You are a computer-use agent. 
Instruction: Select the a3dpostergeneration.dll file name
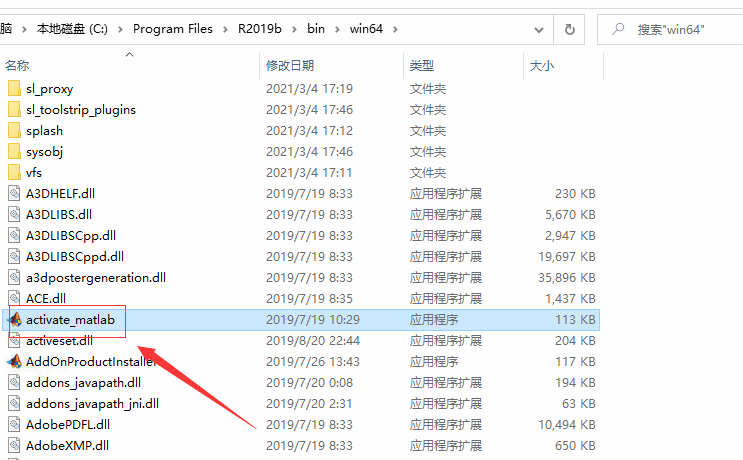pos(96,278)
